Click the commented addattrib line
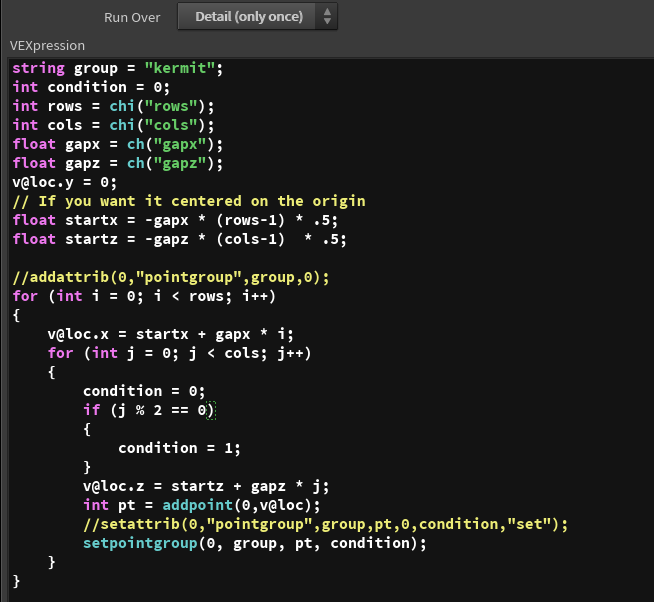 click(x=170, y=277)
